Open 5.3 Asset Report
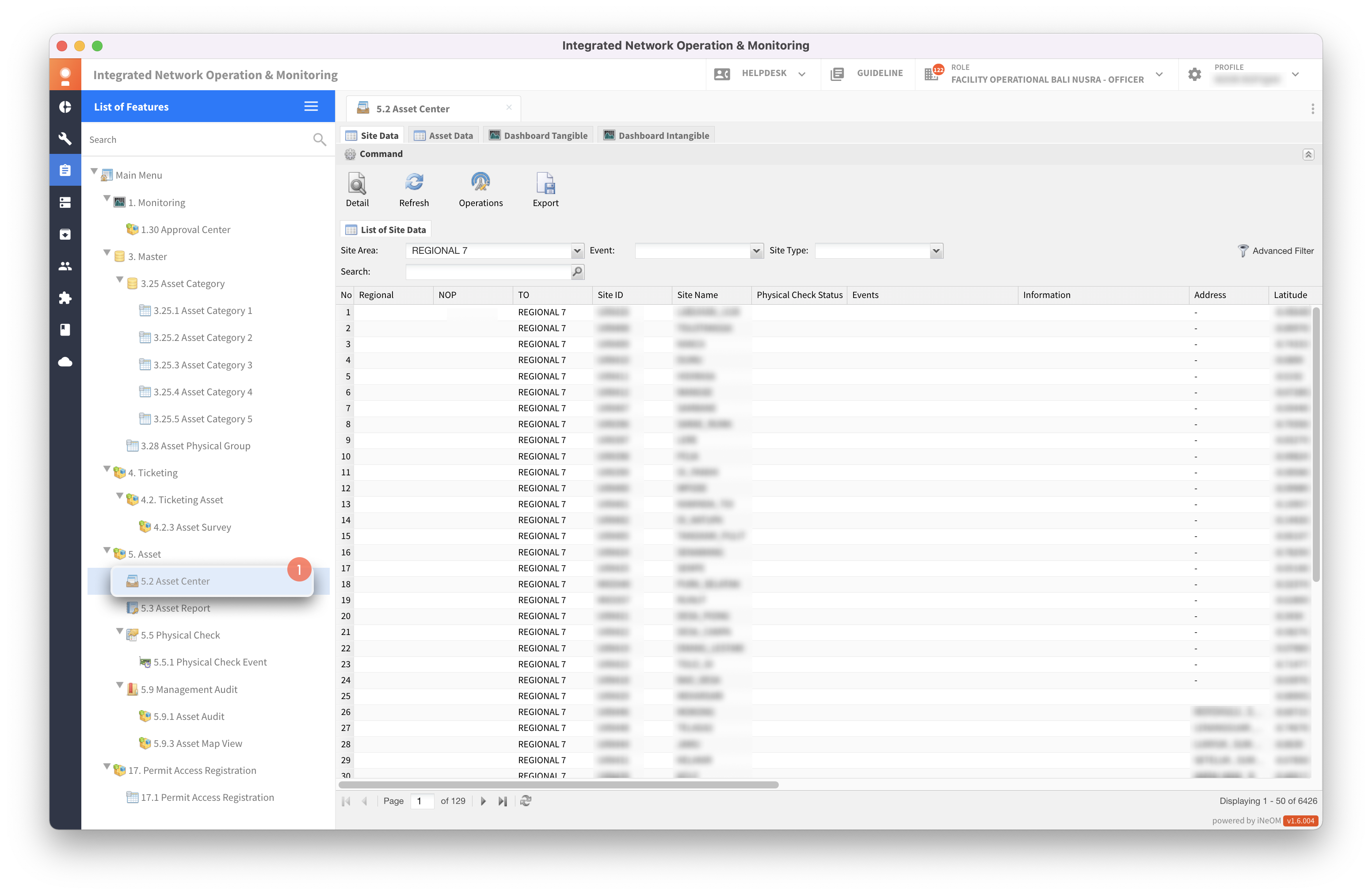This screenshot has height=895, width=1372. [175, 608]
